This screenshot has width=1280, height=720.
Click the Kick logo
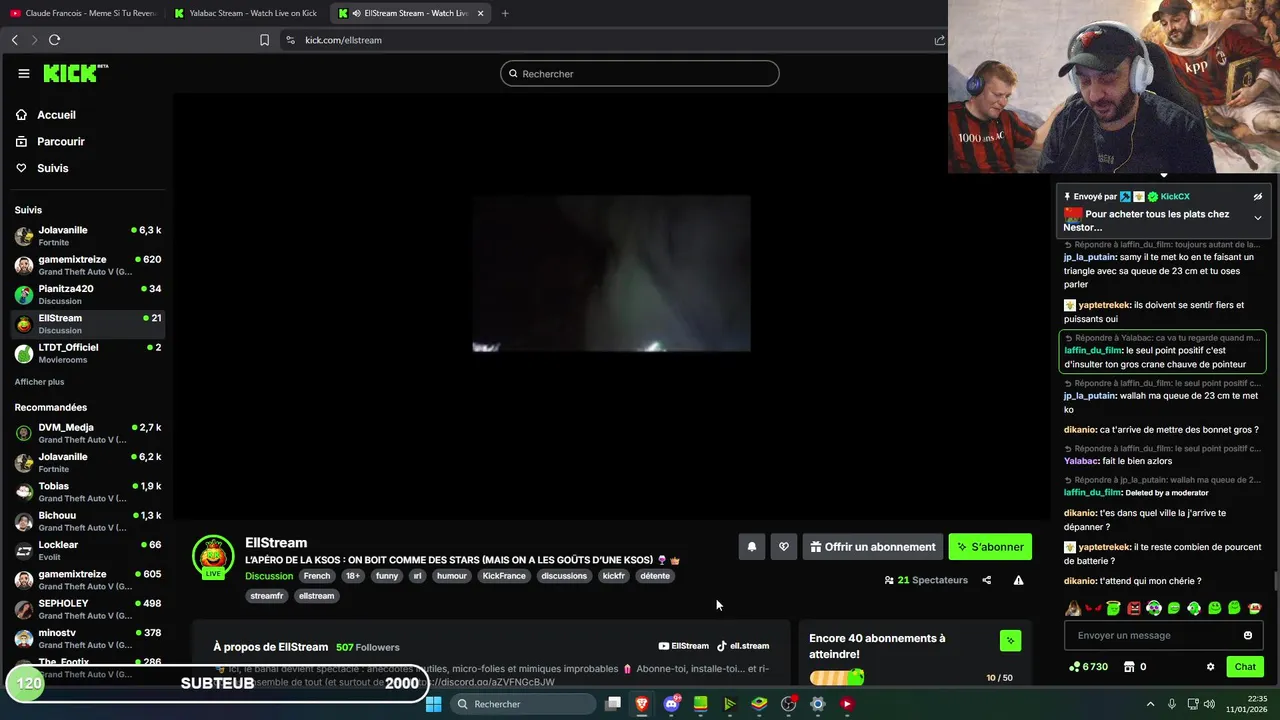pyautogui.click(x=75, y=73)
